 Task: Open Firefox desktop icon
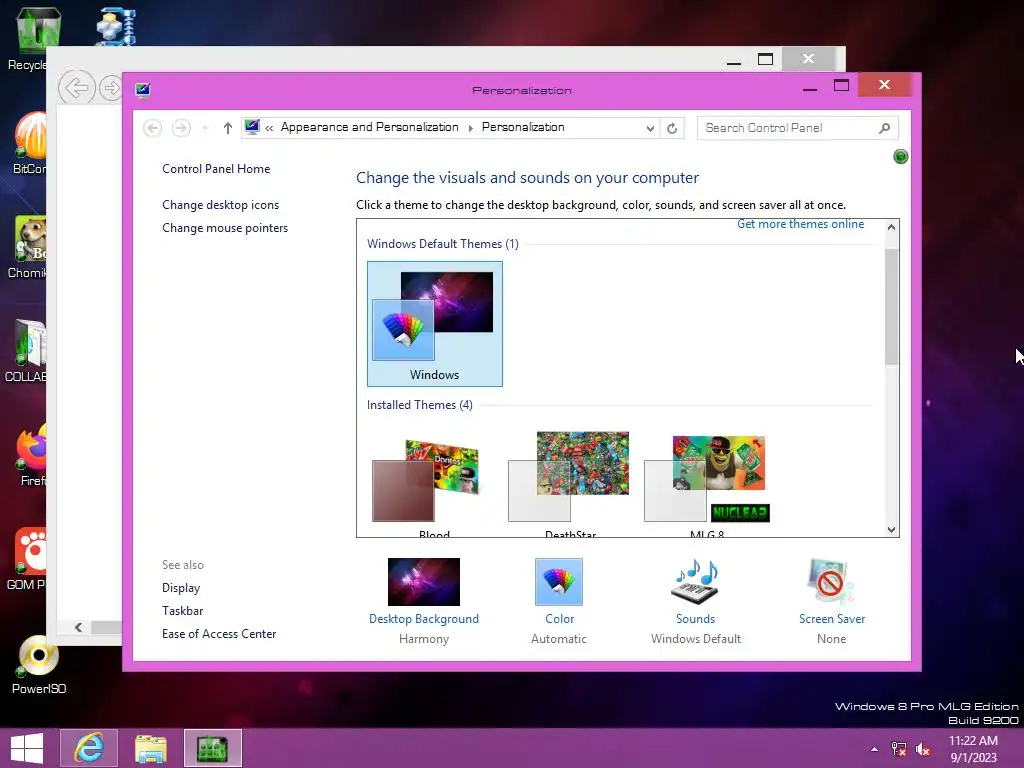[x=31, y=455]
